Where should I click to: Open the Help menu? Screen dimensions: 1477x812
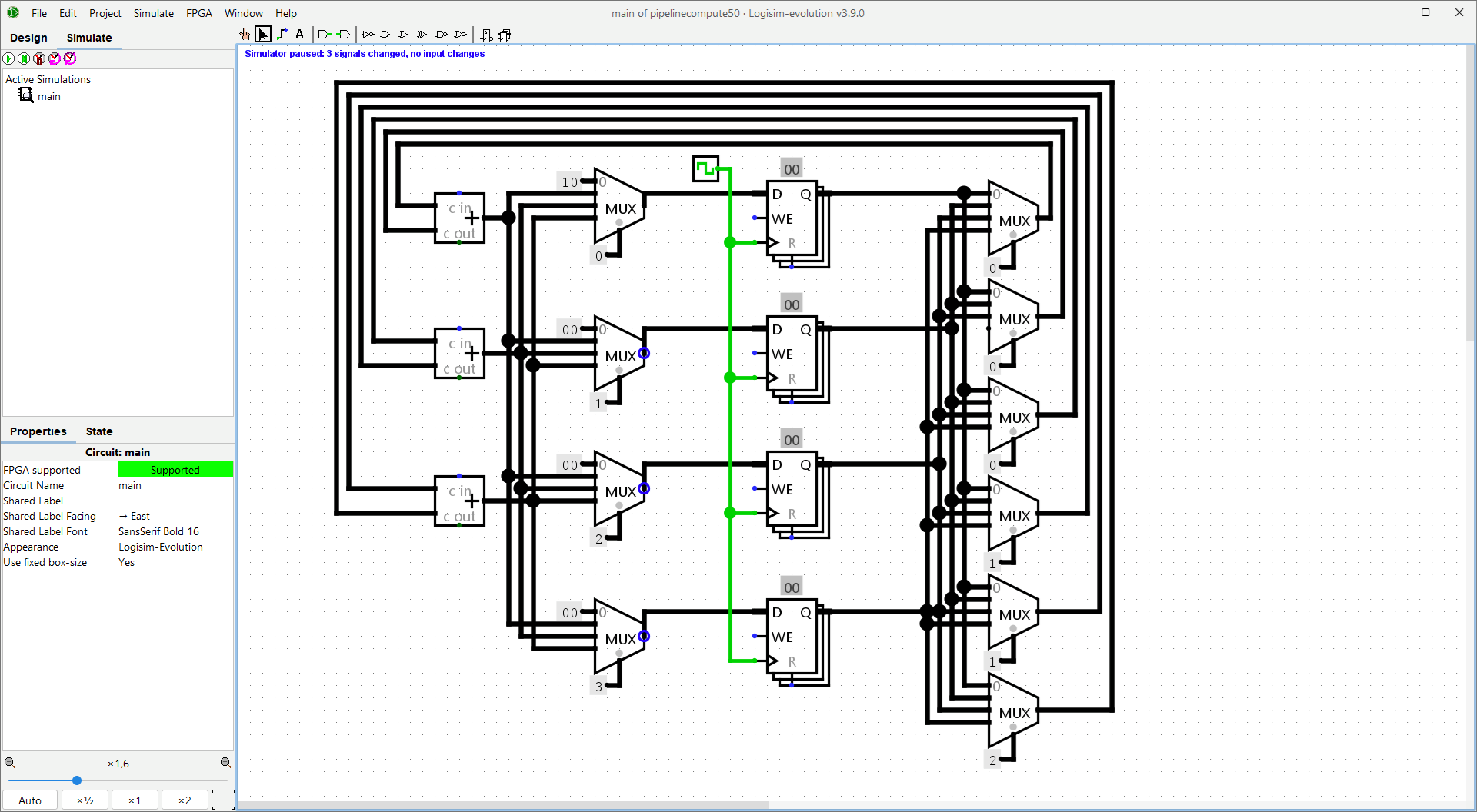point(286,13)
